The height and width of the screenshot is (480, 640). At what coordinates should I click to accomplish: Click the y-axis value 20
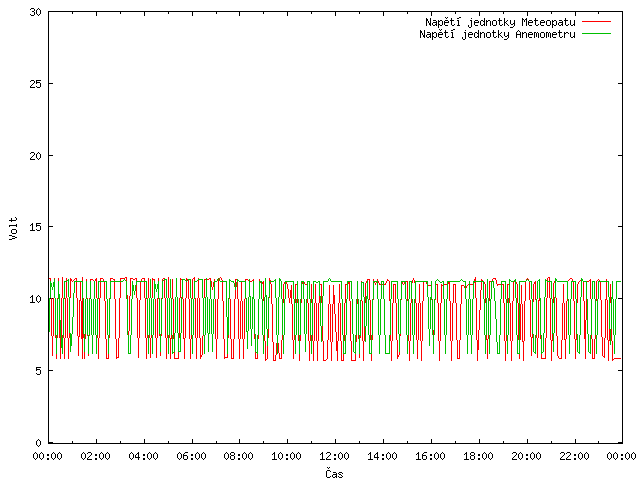[36, 156]
